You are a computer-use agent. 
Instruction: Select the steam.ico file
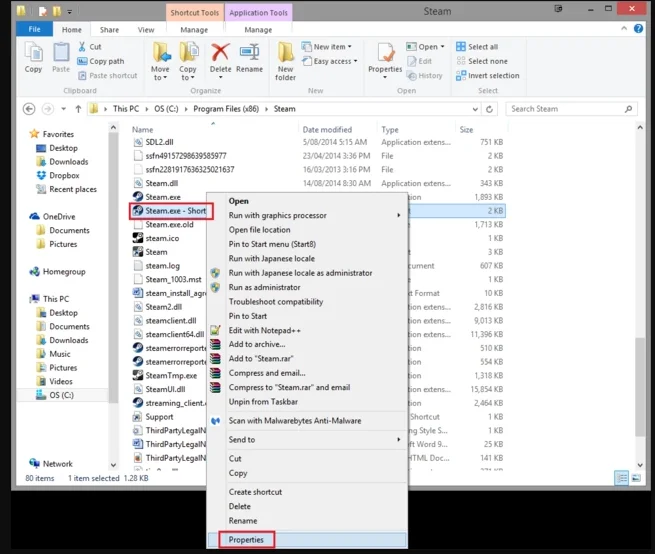coord(162,238)
